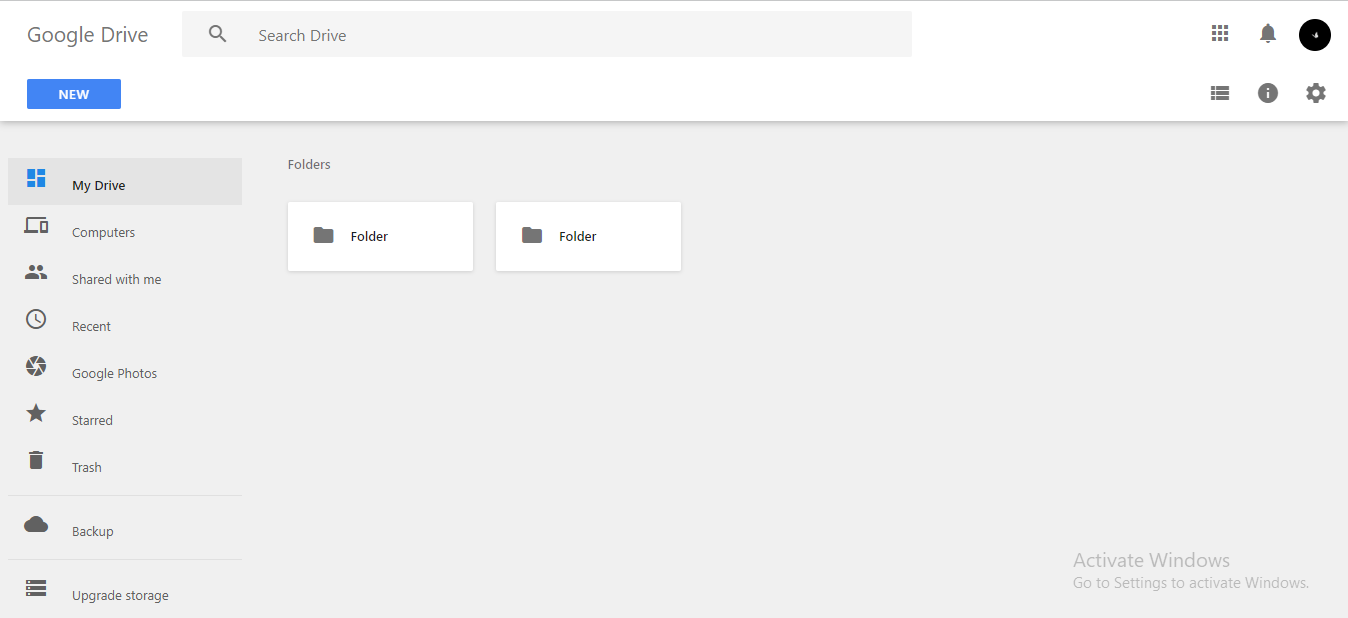Click the Google Photos shutter icon
The image size is (1348, 618).
coord(36,366)
